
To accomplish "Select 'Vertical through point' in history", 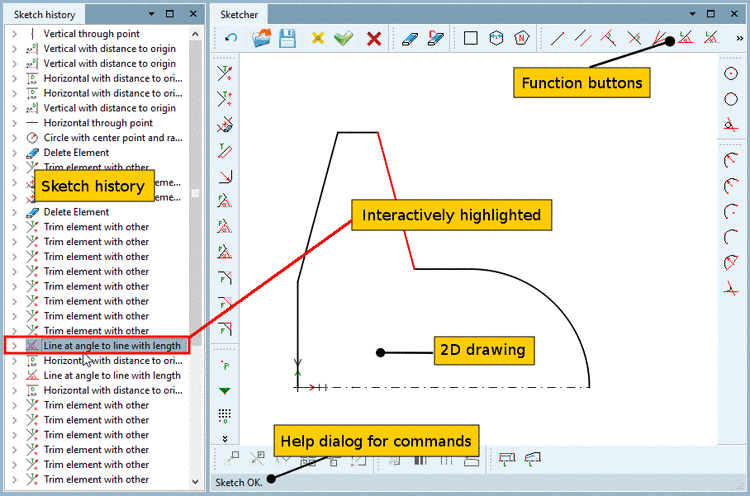I will coord(91,34).
